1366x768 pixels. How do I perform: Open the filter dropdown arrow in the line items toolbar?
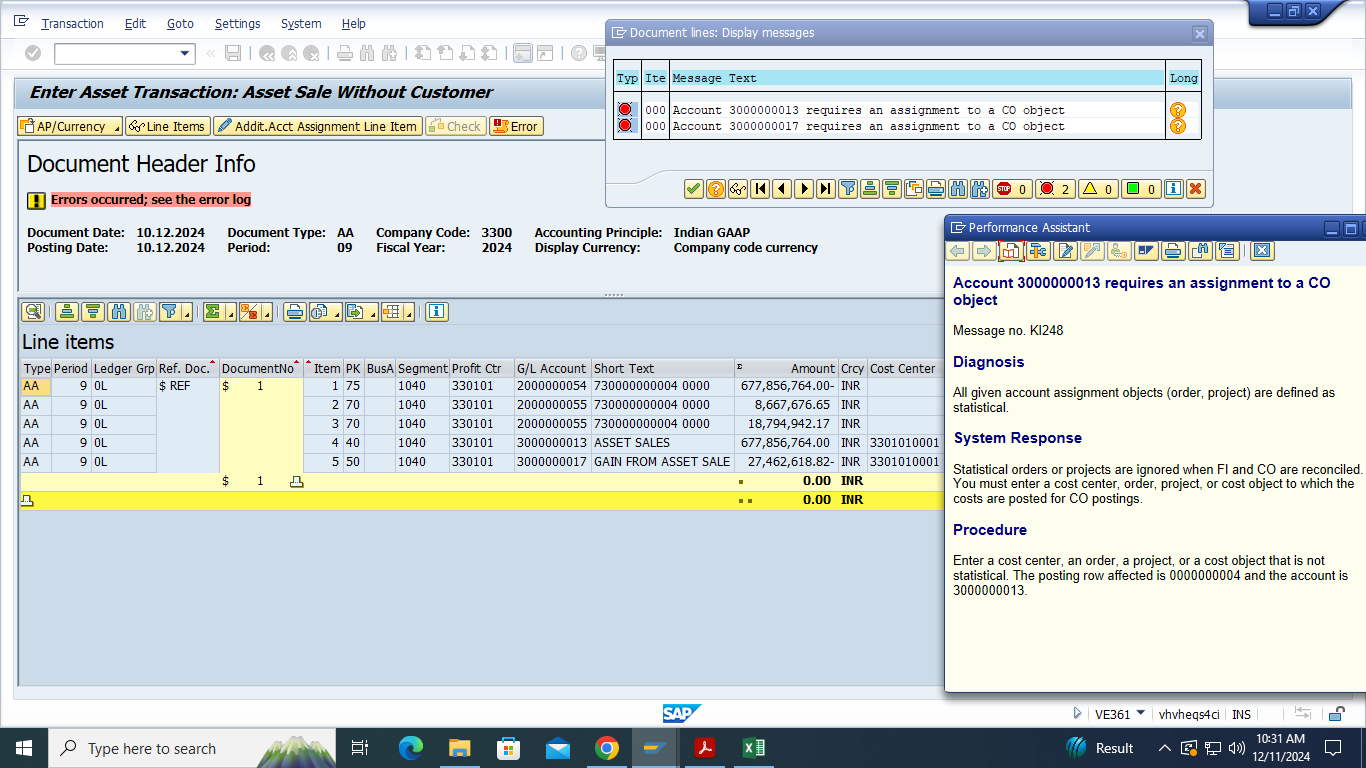[x=186, y=312]
